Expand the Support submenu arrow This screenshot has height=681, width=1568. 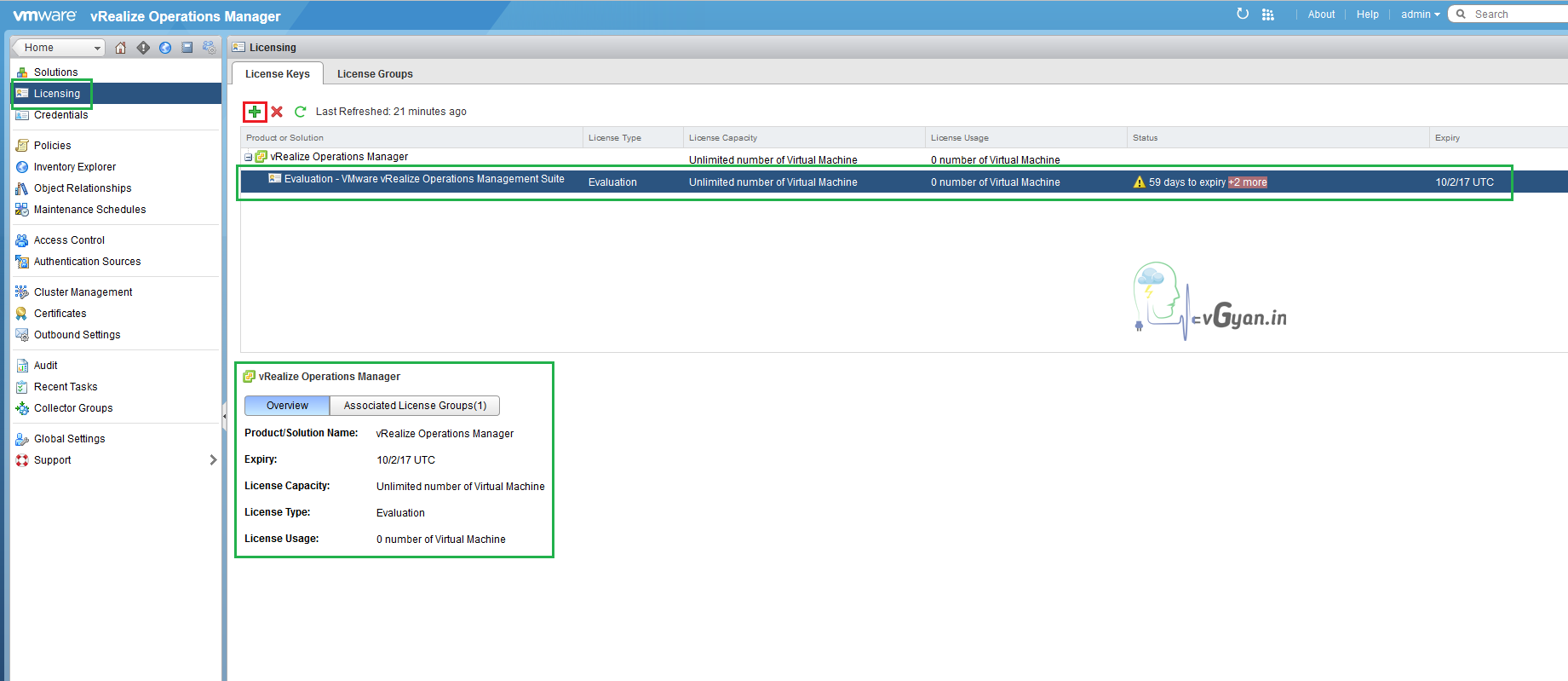tap(213, 460)
